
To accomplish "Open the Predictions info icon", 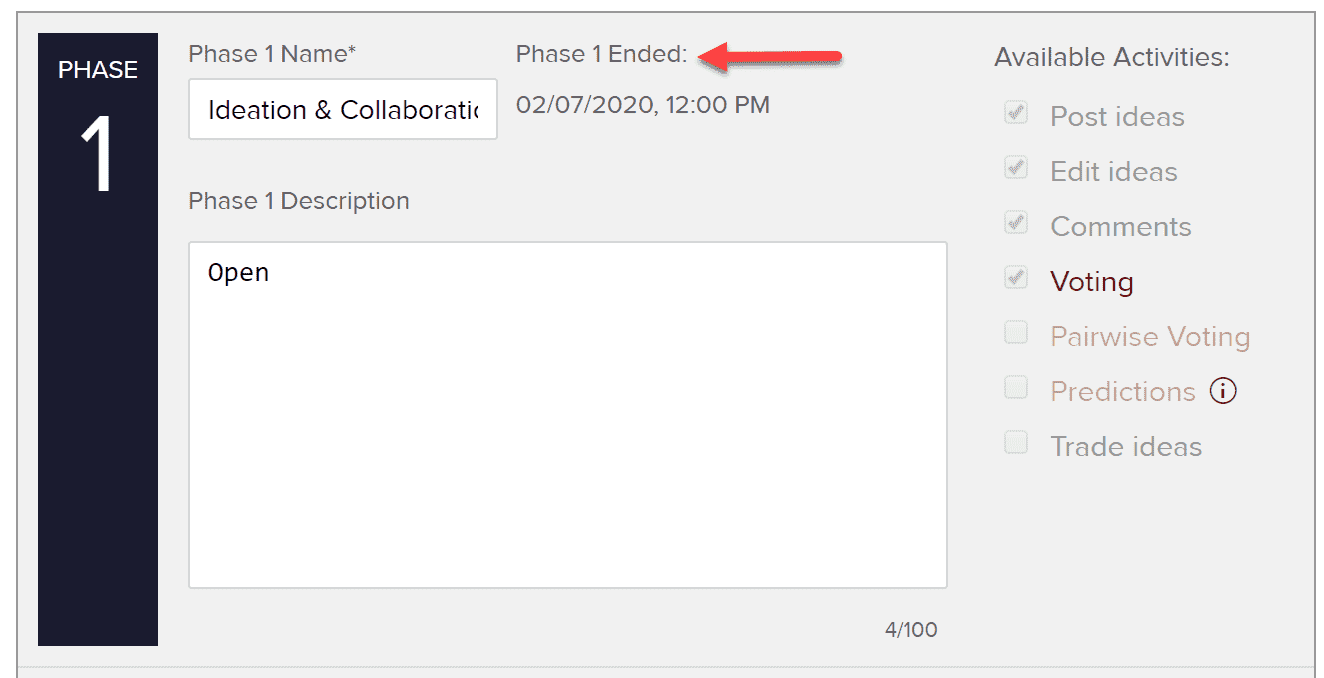I will click(x=1223, y=391).
